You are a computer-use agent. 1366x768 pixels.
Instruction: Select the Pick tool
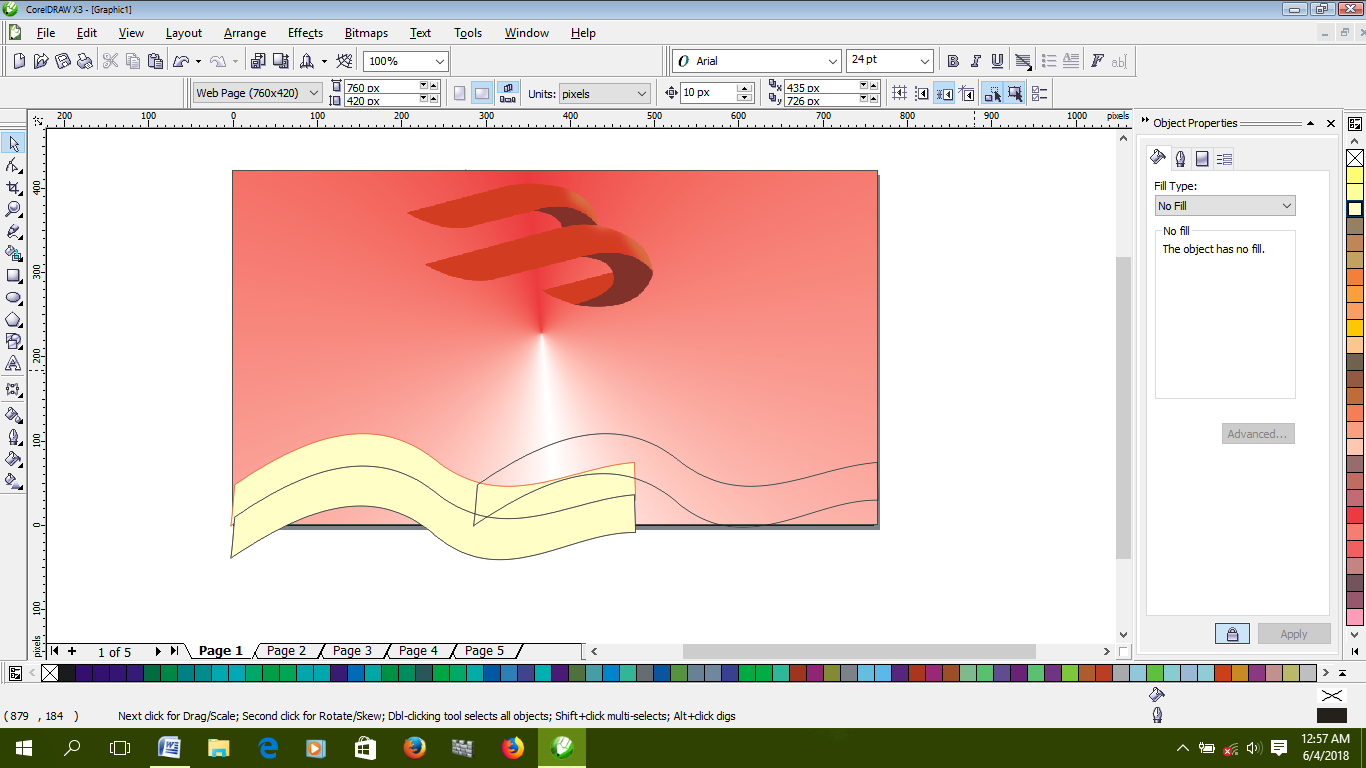(x=14, y=143)
